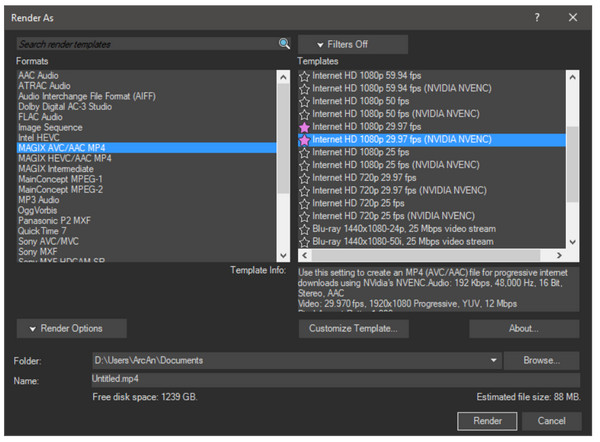Viewport: 600px width, 442px height.
Task: Click Templates horizontal scroll right arrow
Action: pyautogui.click(x=559, y=255)
